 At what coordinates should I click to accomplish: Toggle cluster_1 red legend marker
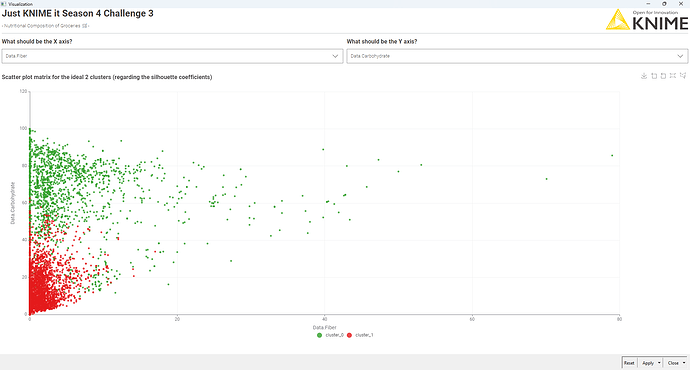tap(349, 335)
